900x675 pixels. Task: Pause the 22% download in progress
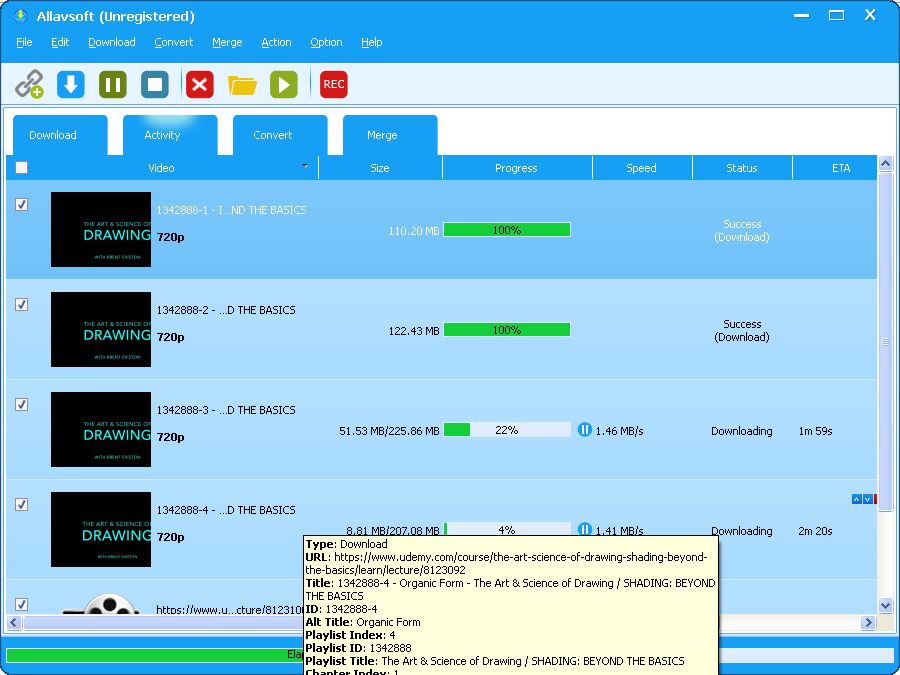[584, 430]
